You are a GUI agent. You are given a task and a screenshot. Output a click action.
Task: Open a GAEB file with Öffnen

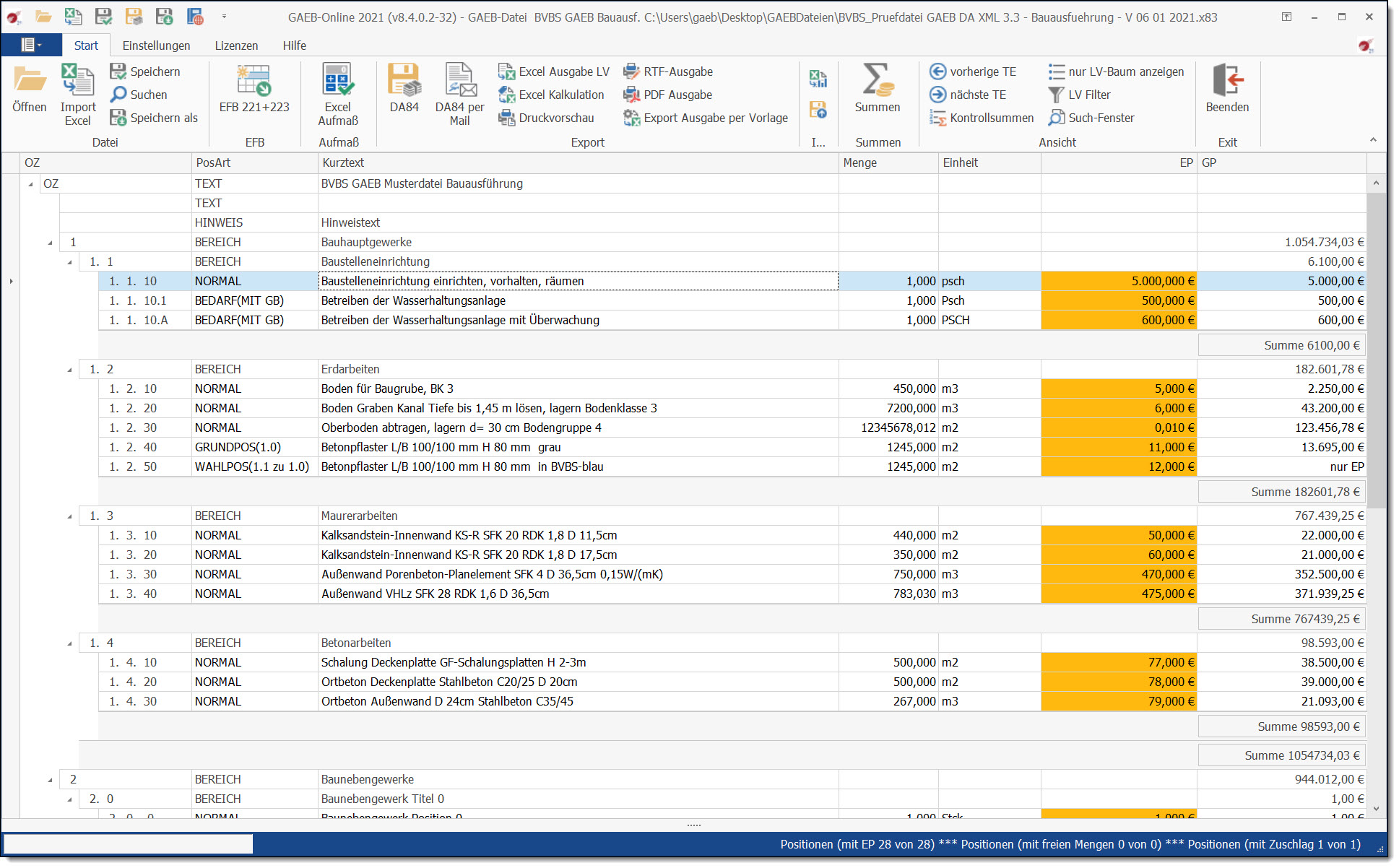30,88
